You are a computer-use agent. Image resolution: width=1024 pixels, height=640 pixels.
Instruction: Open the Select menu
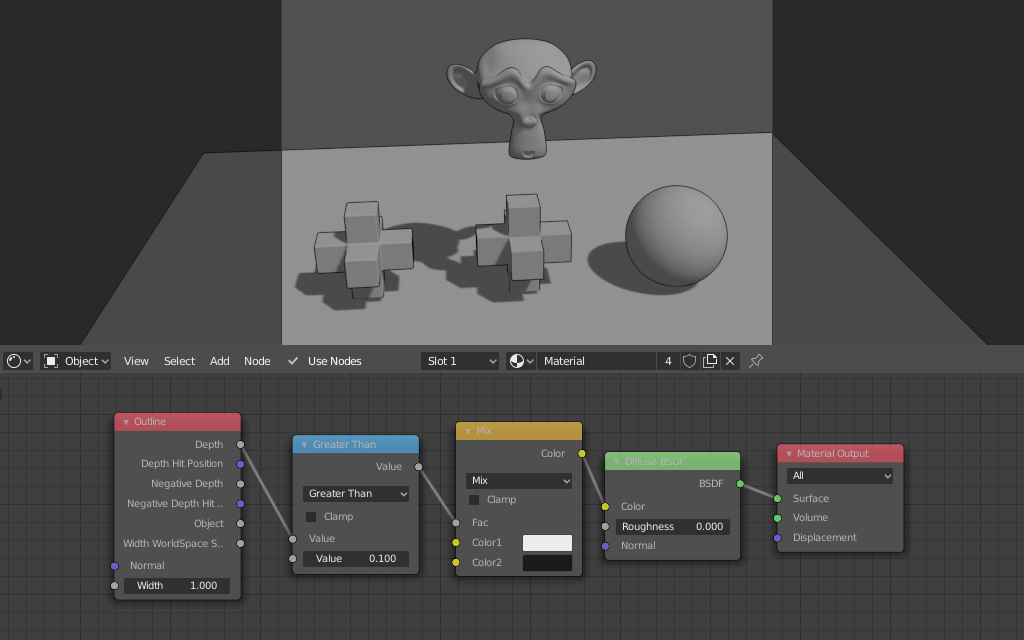tap(179, 361)
